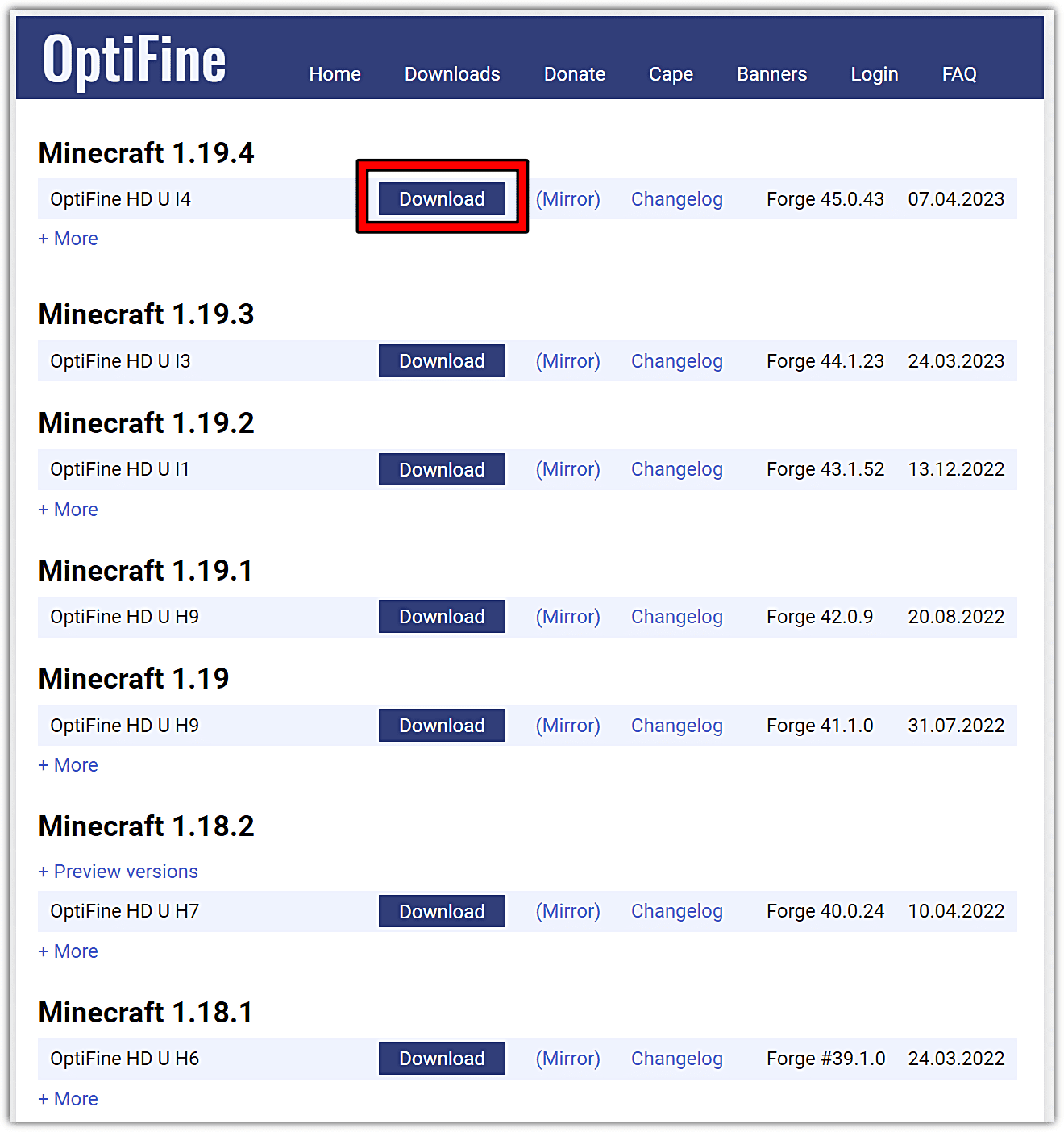Open the Mirror link for Minecraft 1.19.1

pyautogui.click(x=567, y=616)
